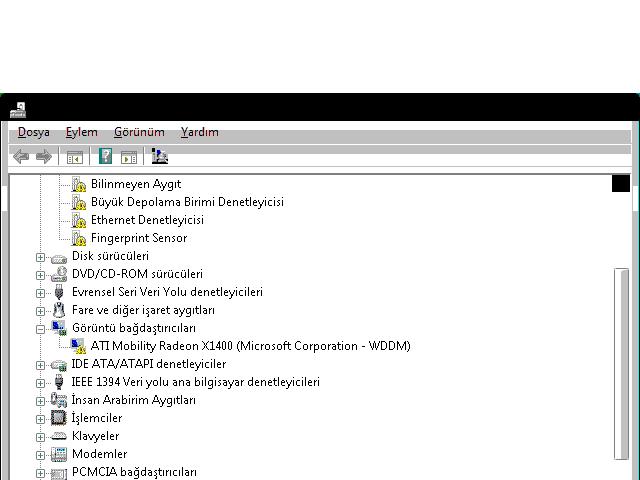Click the Görüntü bağdaştırıcıları display icon
The height and width of the screenshot is (480, 640).
[x=59, y=328]
